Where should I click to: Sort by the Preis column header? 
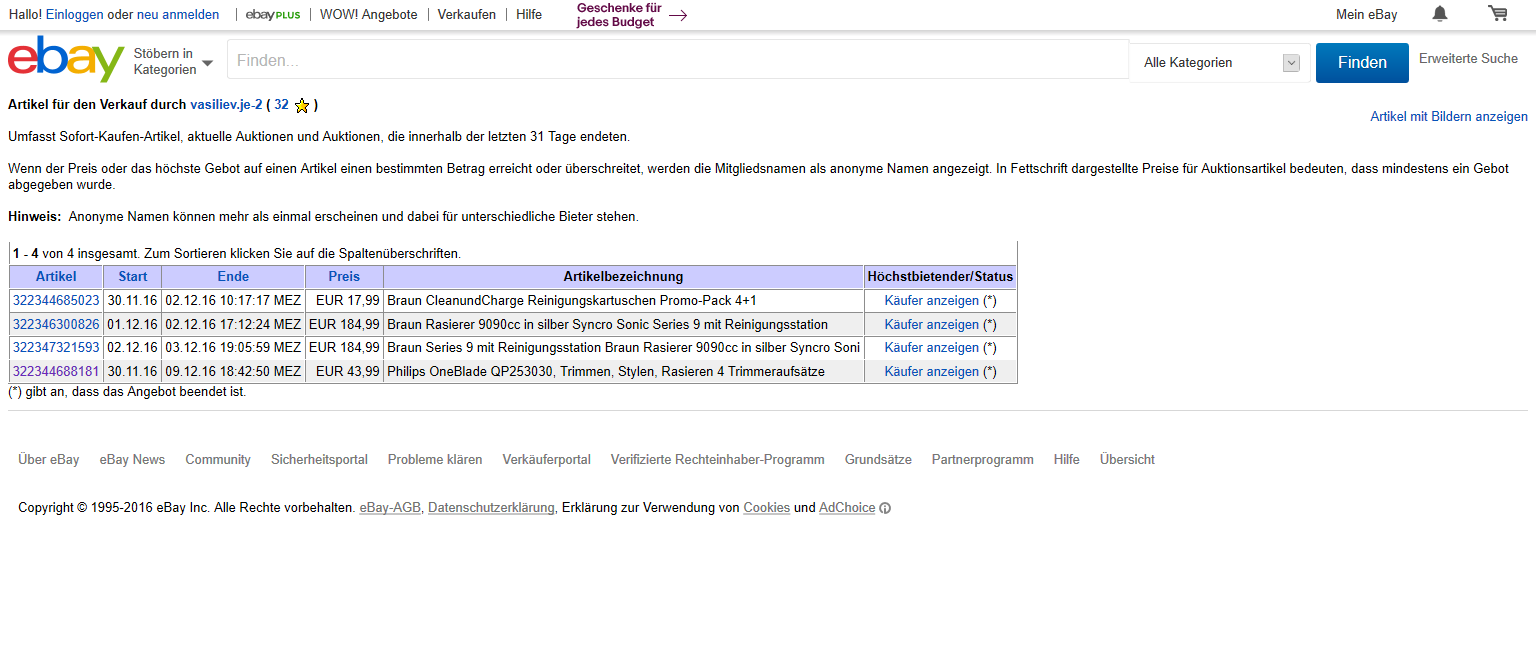344,276
